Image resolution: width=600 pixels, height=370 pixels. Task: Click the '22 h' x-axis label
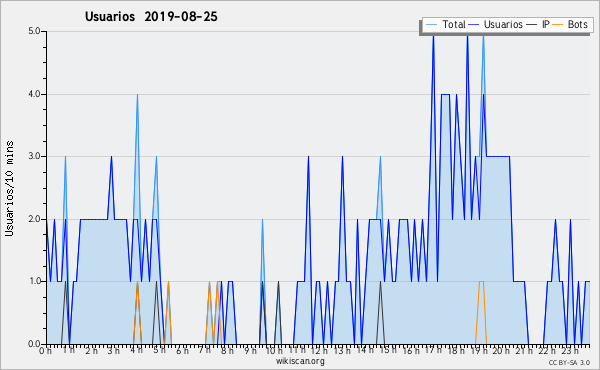pos(546,351)
